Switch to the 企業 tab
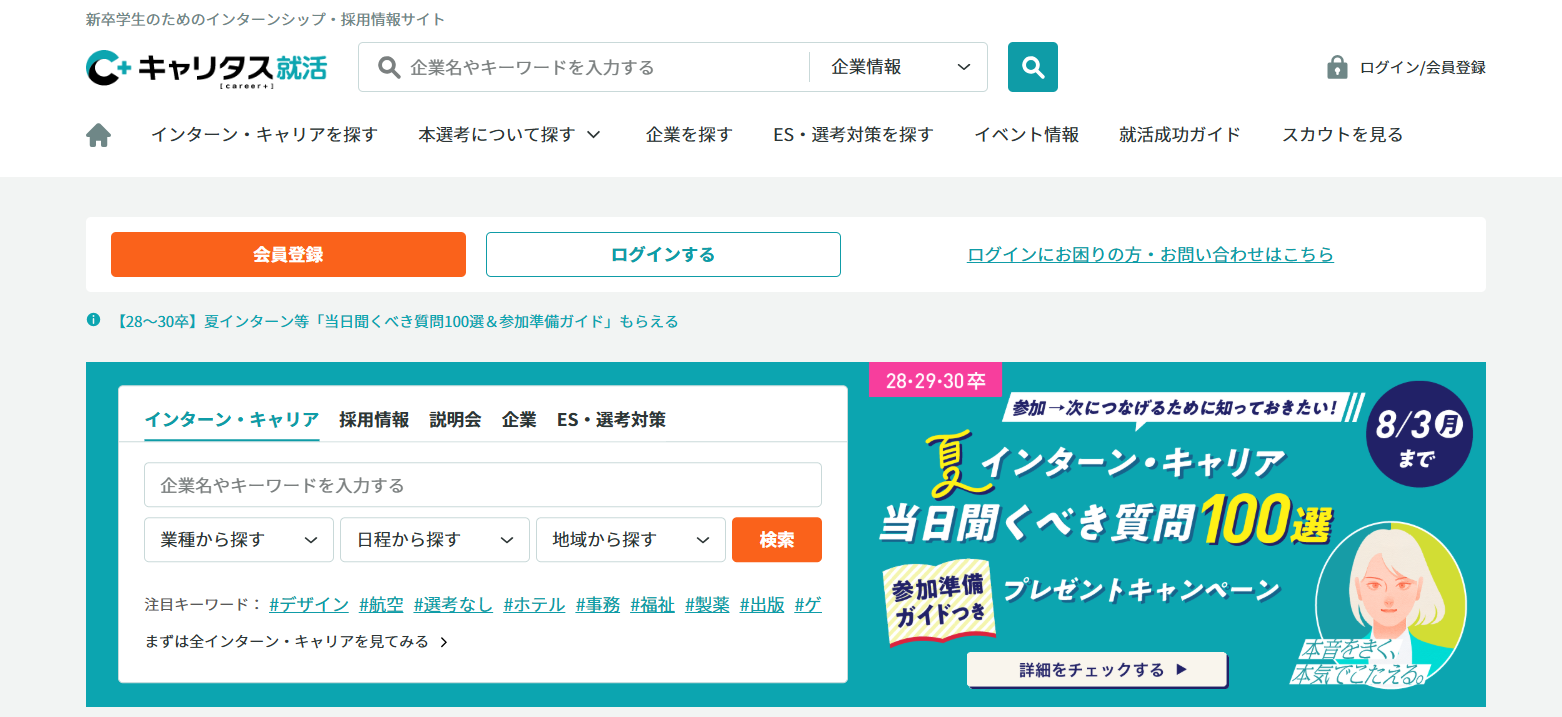 (x=519, y=420)
